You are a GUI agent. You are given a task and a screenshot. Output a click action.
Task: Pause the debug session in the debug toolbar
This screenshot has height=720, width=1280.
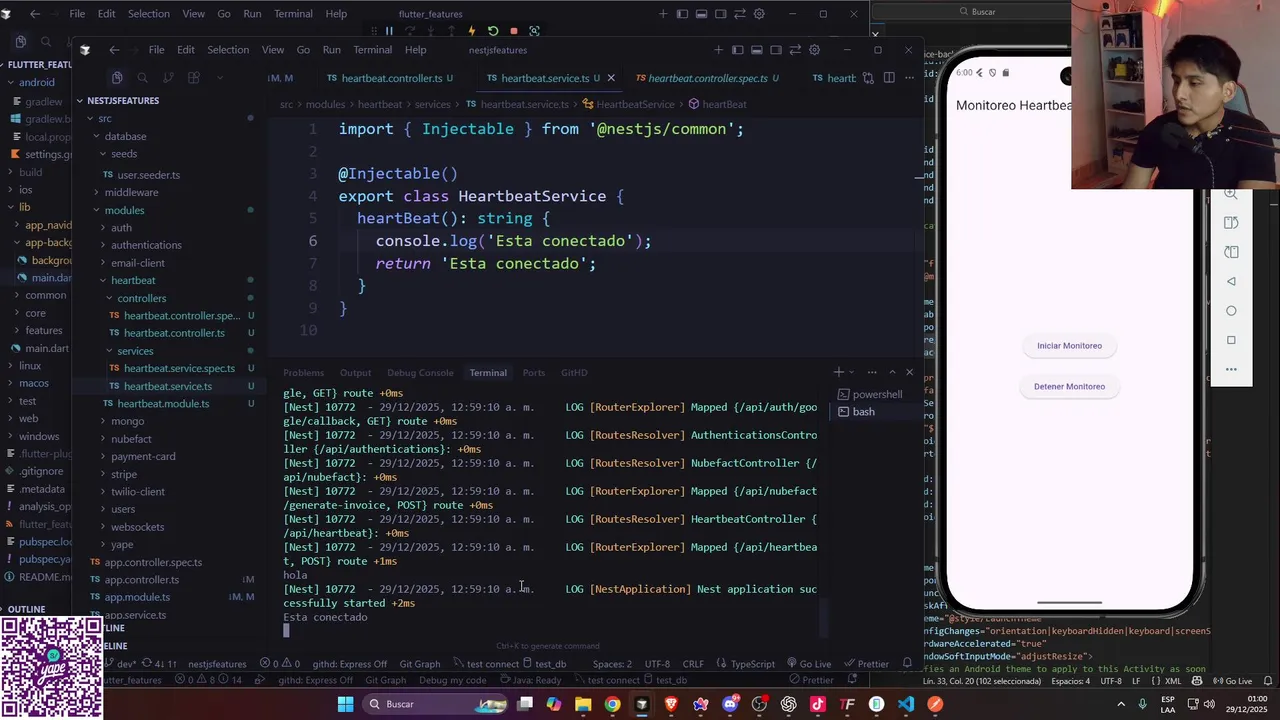[389, 31]
